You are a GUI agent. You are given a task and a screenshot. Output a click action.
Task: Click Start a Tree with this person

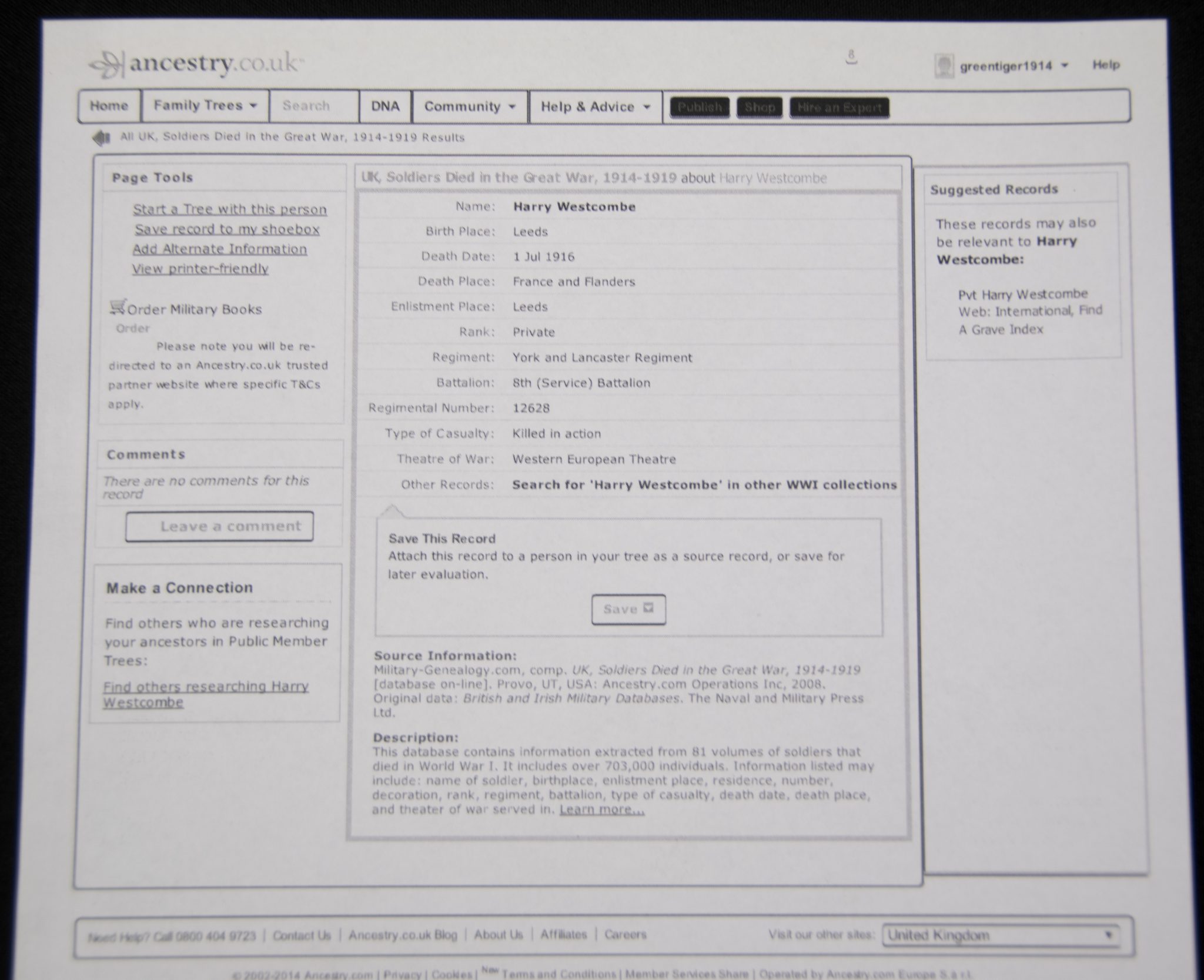[229, 209]
